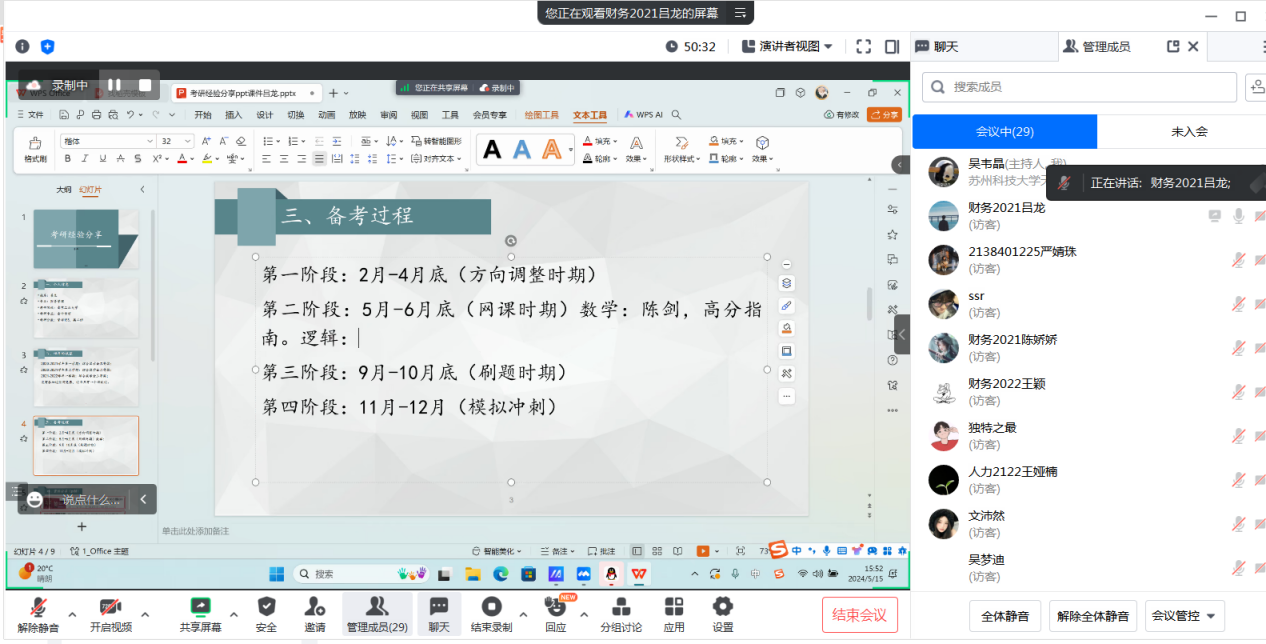The width and height of the screenshot is (1266, 644).
Task: Expand the 会议管控 dropdown
Action: click(1185, 616)
